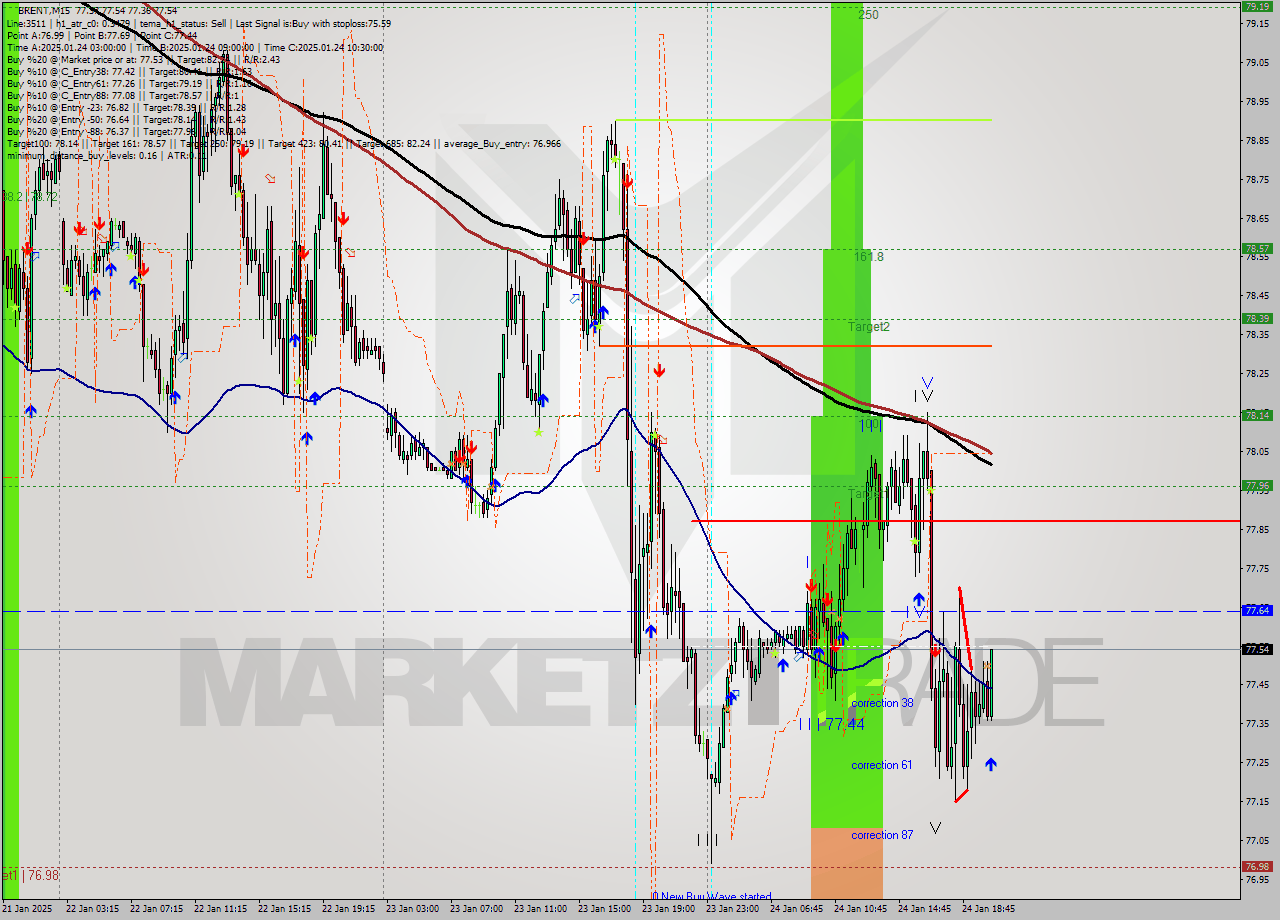1280x920 pixels.
Task: Select the red horizontal line near 77.87
Action: tap(965, 521)
